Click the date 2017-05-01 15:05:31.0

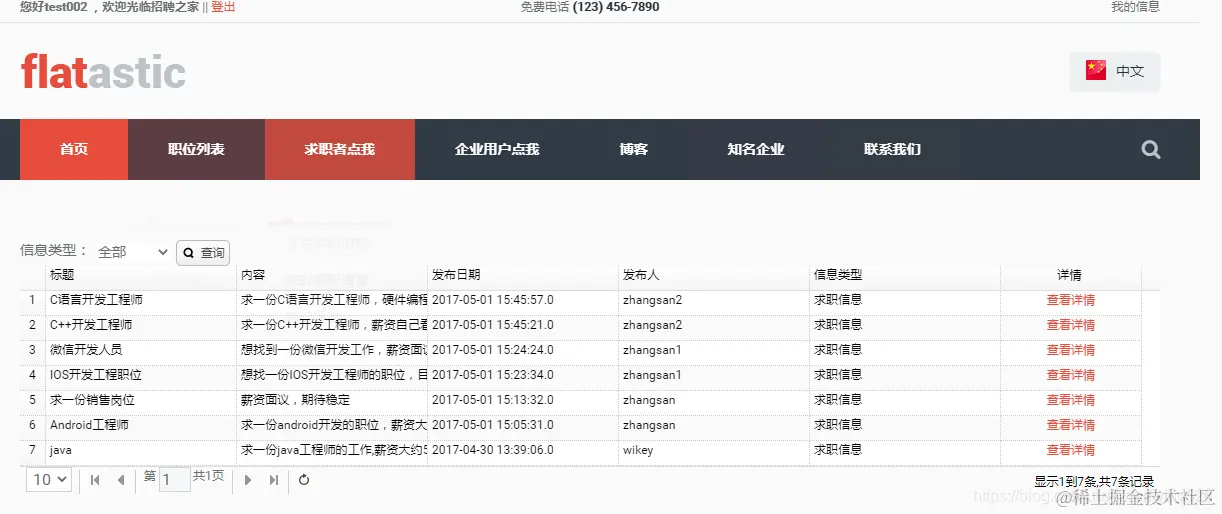[x=493, y=425]
